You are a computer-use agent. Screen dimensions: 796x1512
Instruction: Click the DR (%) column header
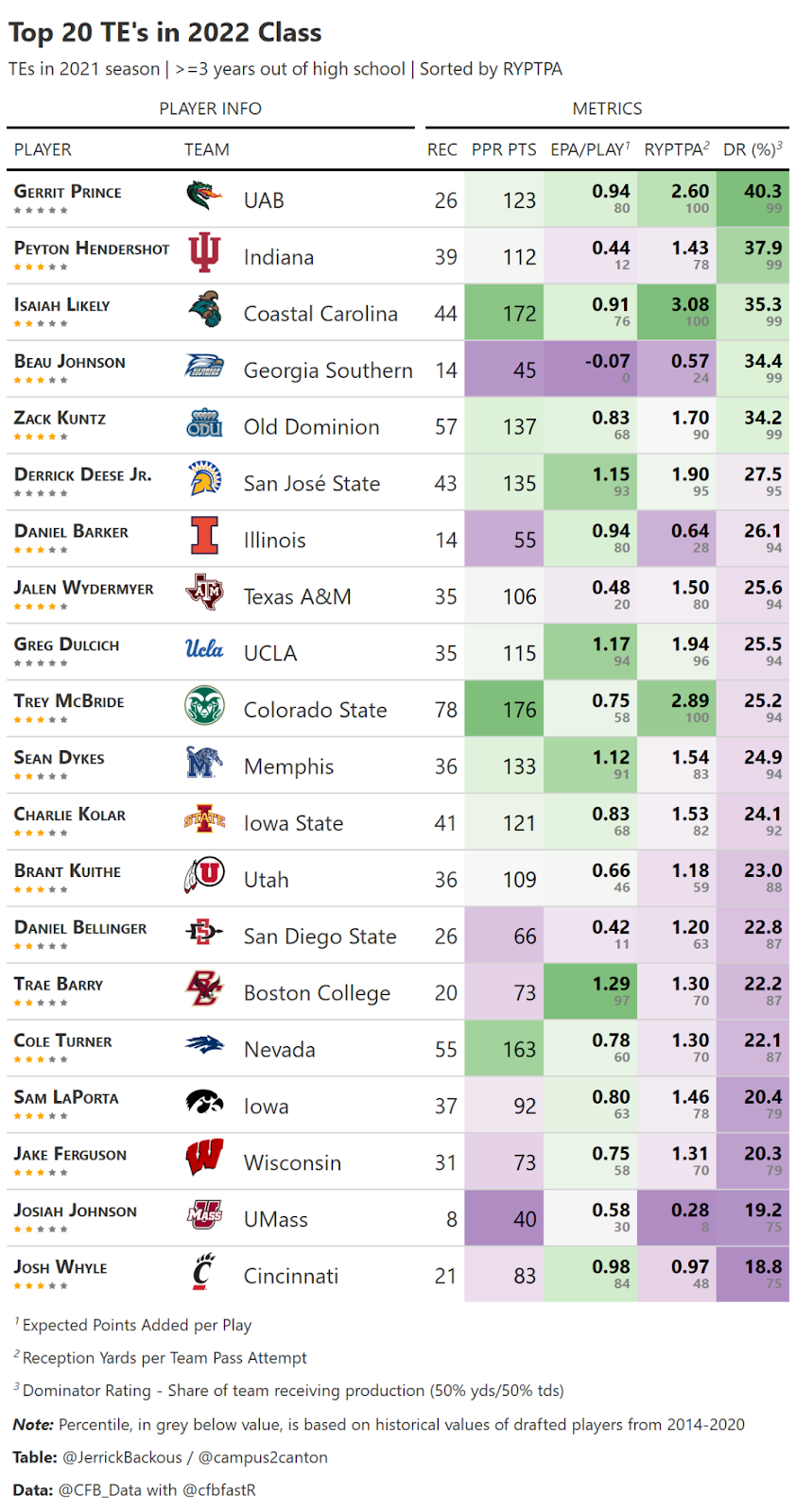[x=753, y=149]
